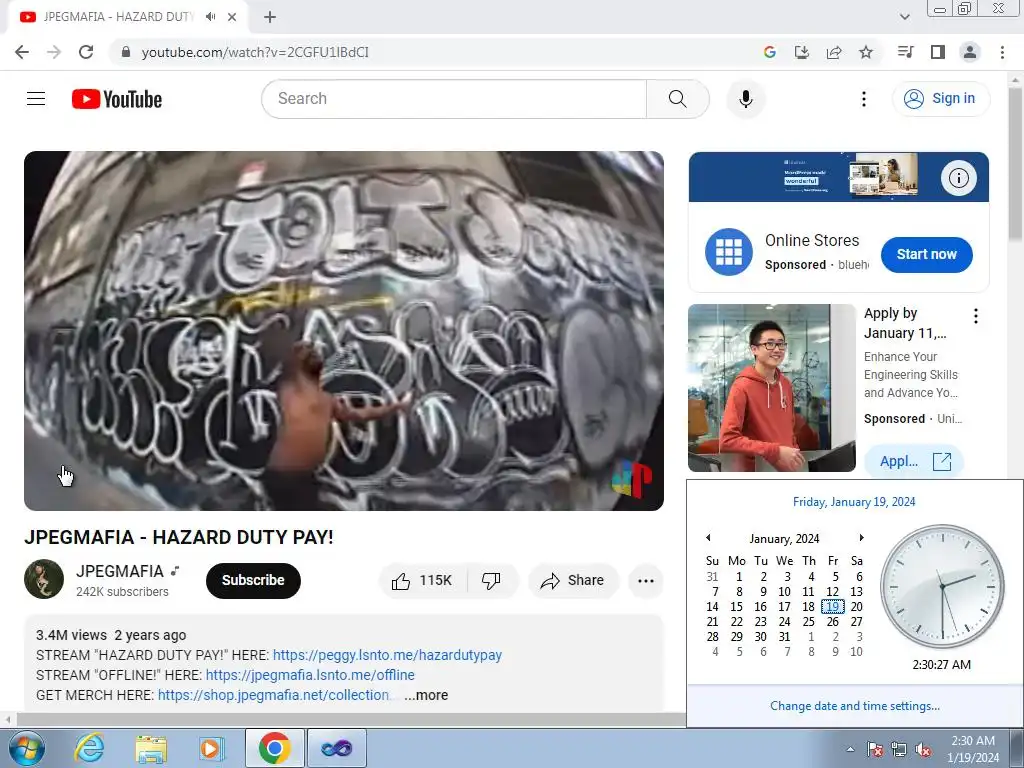Like the video (115K)
The image size is (1024, 768).
click(x=423, y=581)
